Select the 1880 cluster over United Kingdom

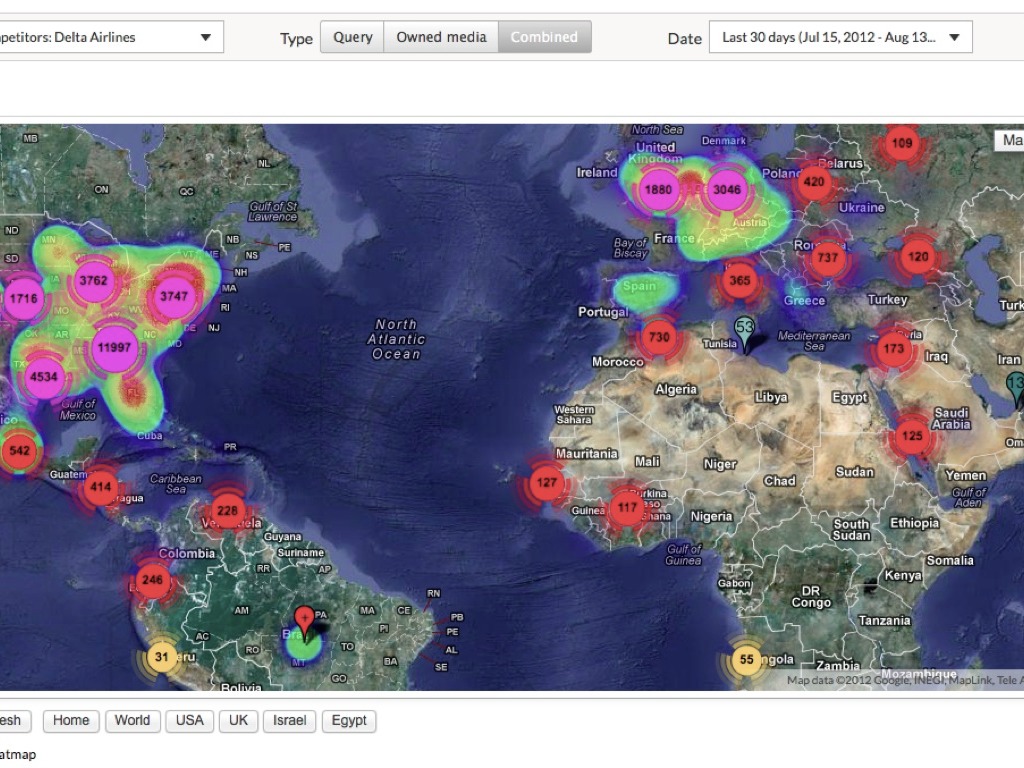pos(659,189)
